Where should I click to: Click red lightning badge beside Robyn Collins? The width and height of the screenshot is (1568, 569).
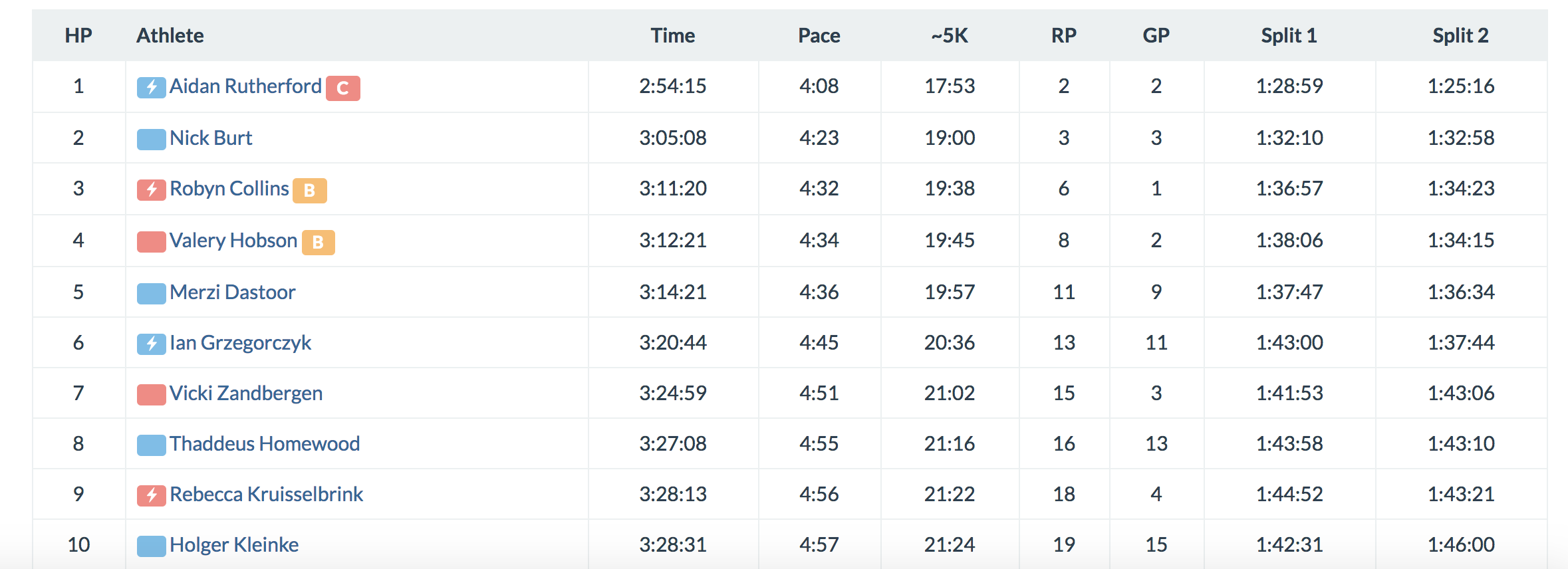(151, 189)
